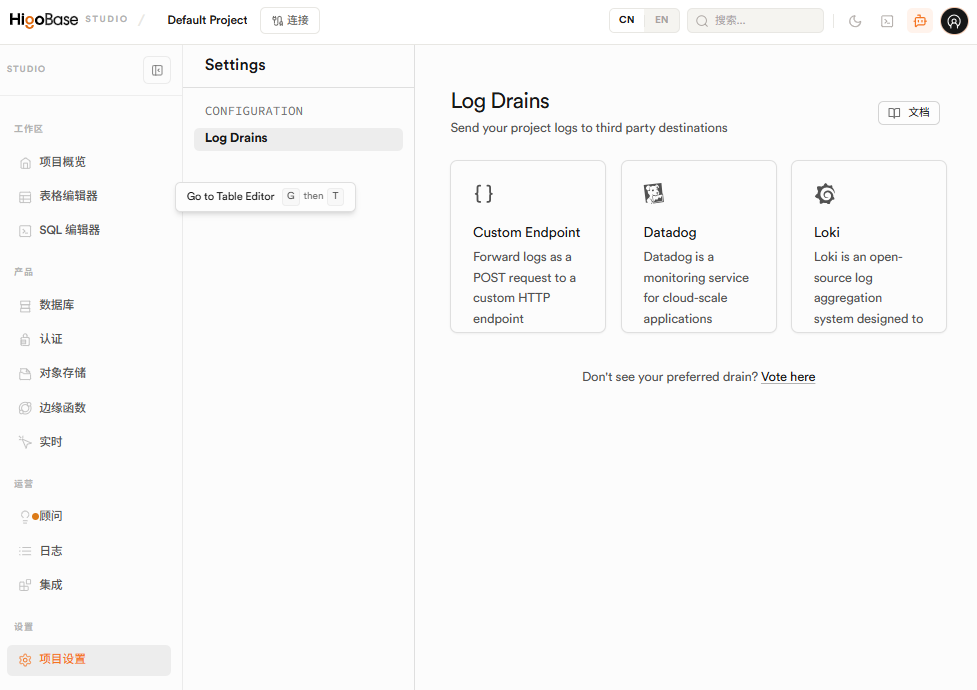Click the Log Drains page heading

point(500,101)
